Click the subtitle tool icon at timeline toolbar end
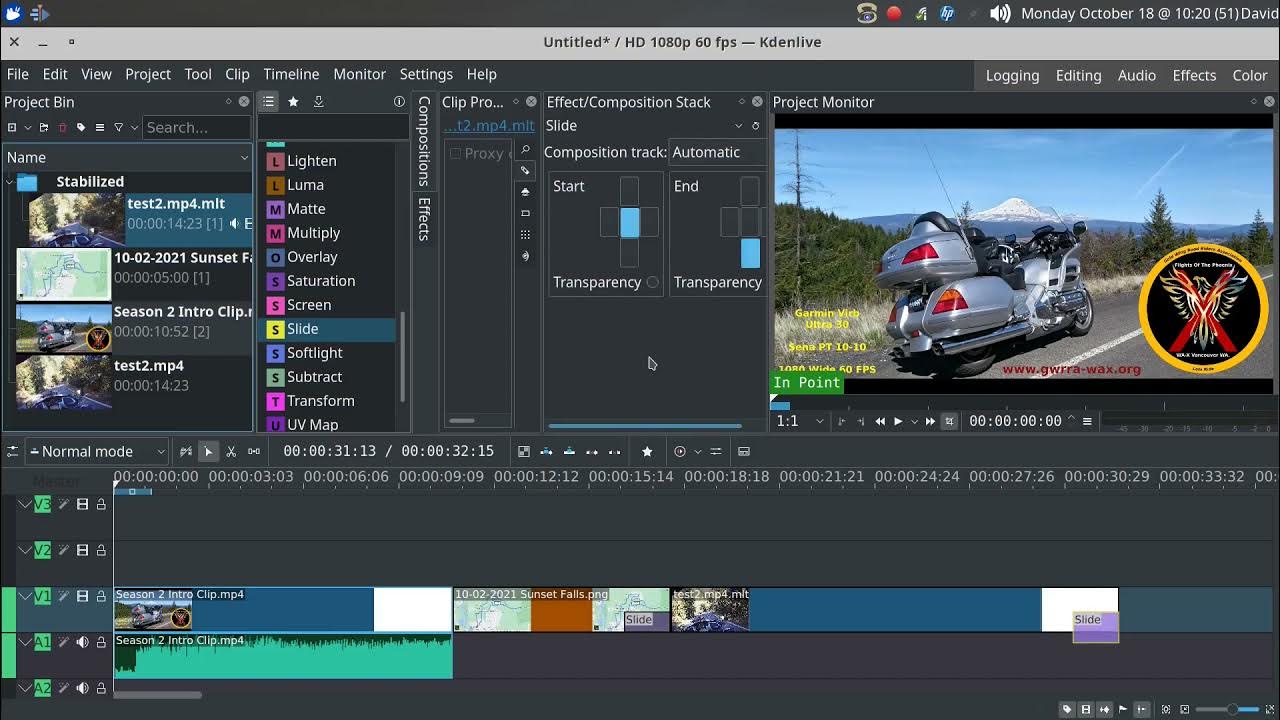Screen dimensions: 1280x720 744,452
